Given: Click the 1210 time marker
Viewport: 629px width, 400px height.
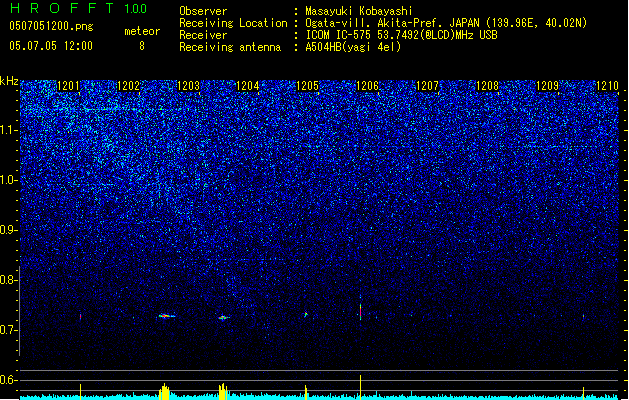Looking at the screenshot, I should (x=607, y=85).
